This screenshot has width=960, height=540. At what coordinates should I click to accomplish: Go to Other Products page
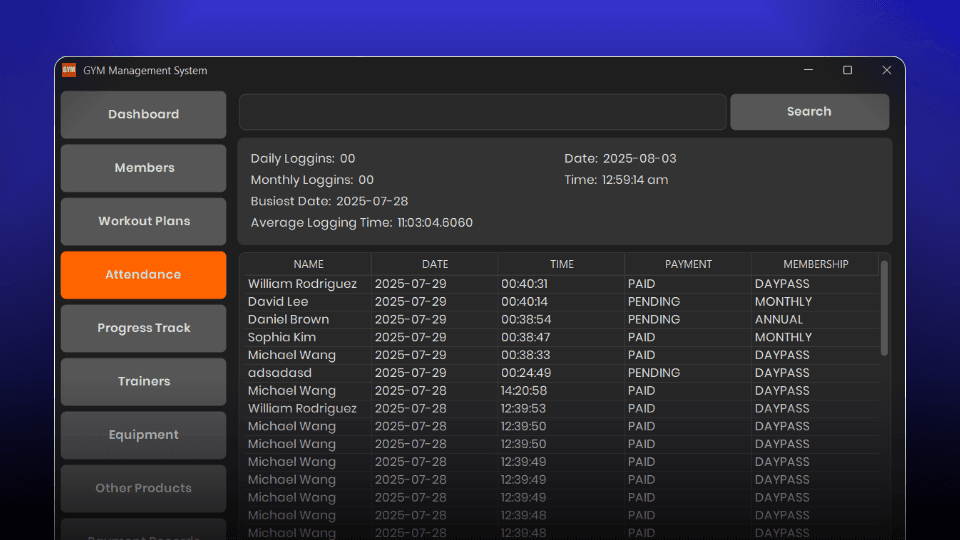click(x=143, y=488)
